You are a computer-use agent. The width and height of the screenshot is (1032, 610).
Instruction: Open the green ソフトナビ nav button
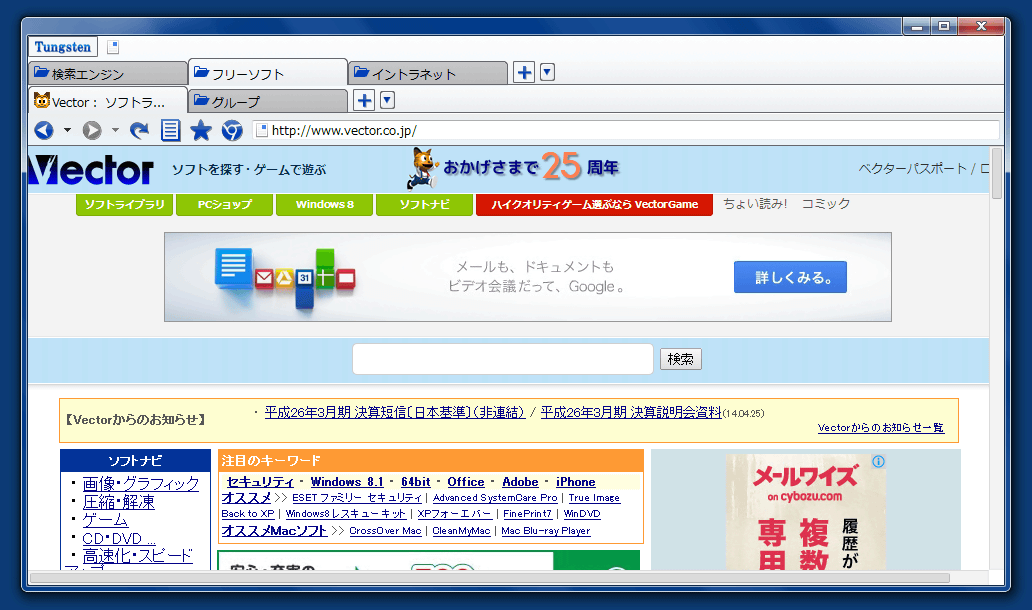425,205
